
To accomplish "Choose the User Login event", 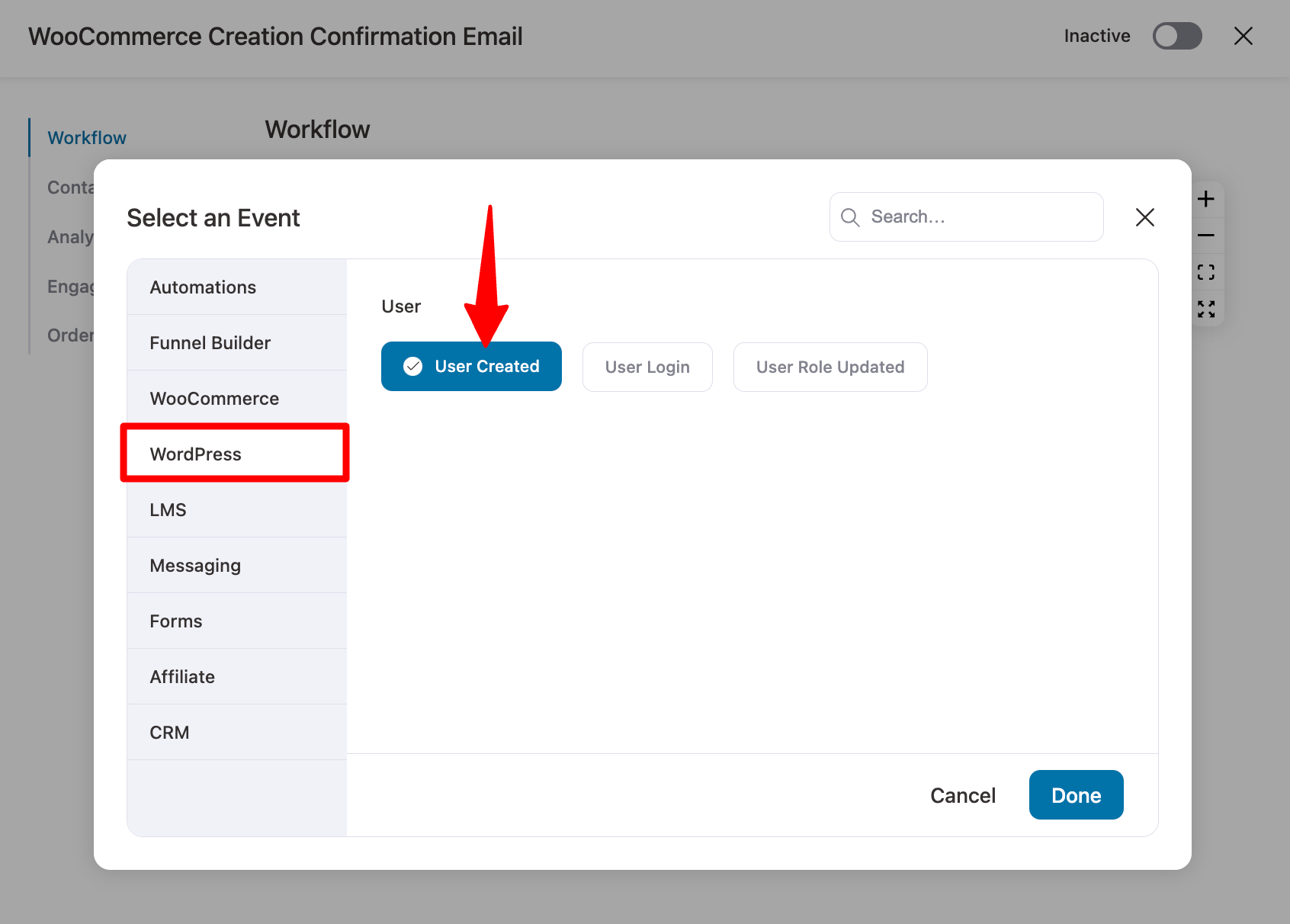I will click(x=647, y=367).
